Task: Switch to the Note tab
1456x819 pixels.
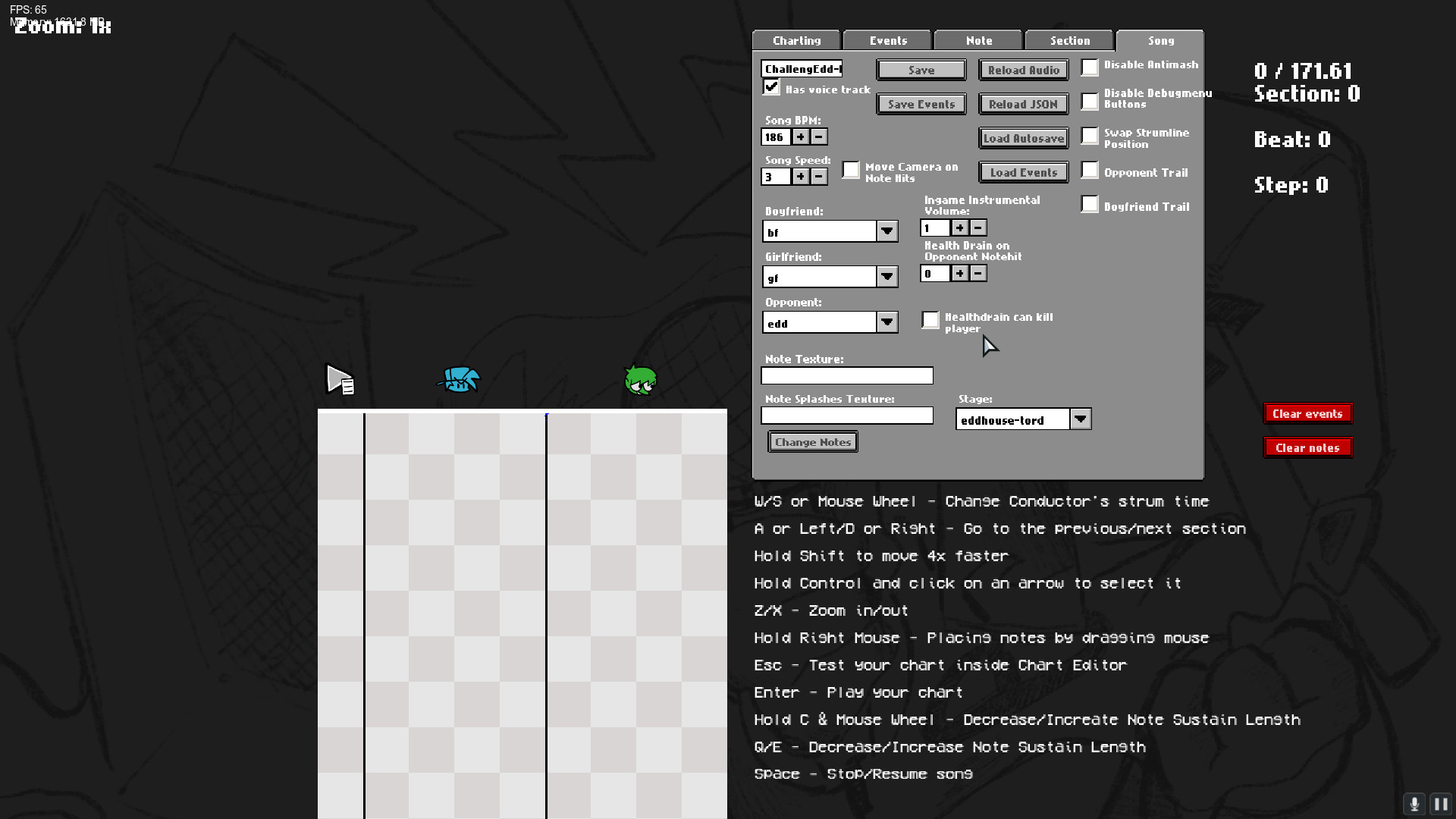Action: 979,40
